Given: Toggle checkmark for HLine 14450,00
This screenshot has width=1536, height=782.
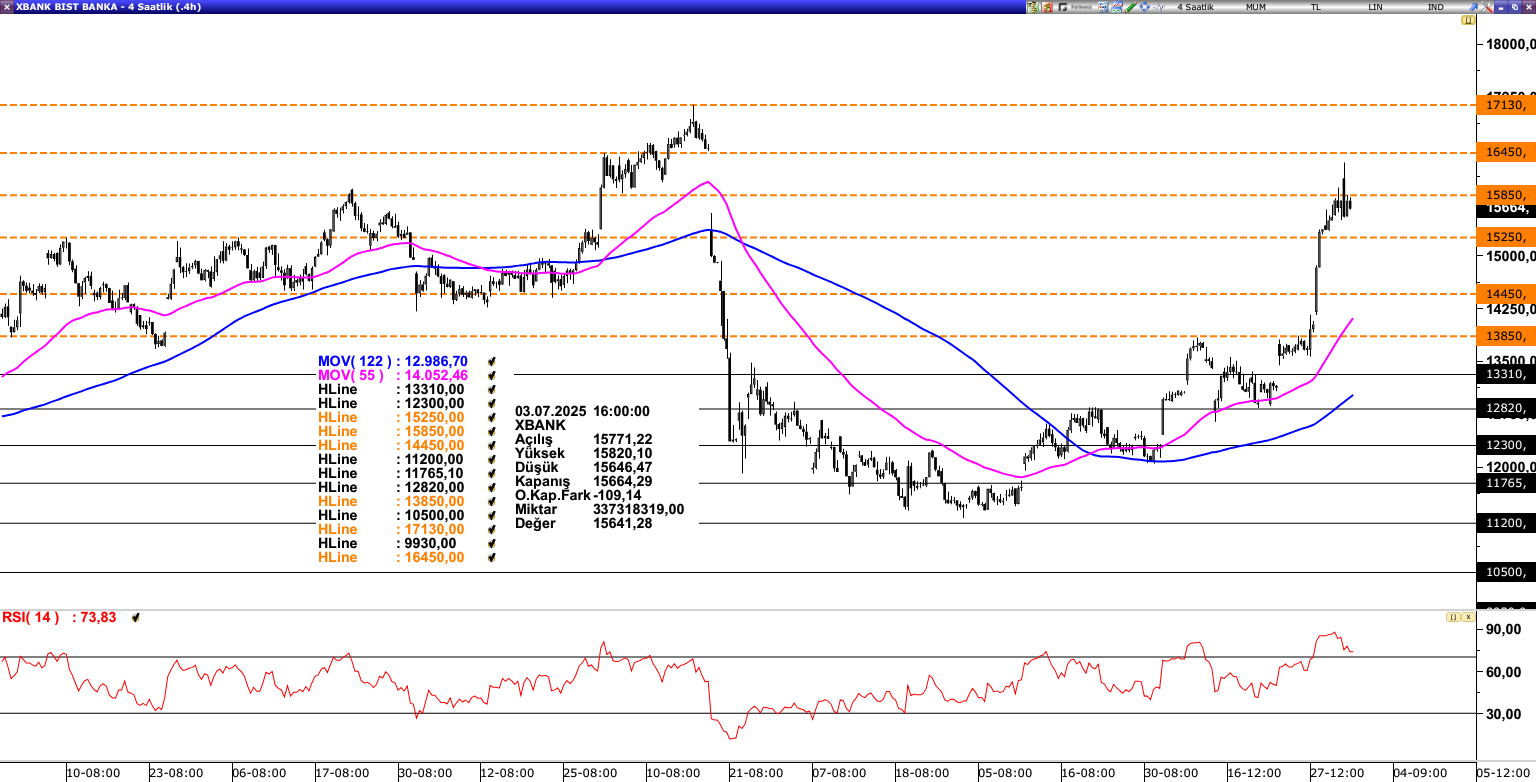Looking at the screenshot, I should click(x=491, y=445).
